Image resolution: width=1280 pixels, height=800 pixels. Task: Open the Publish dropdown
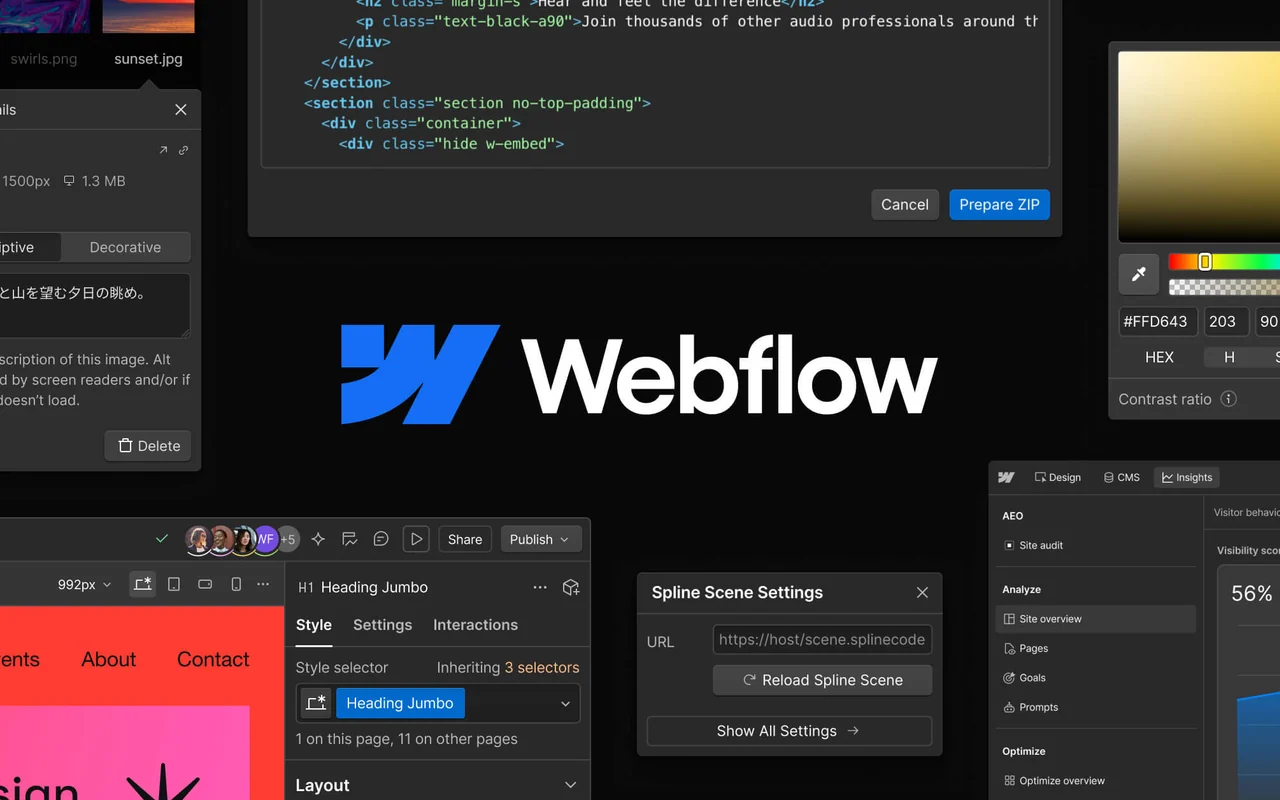(x=540, y=539)
